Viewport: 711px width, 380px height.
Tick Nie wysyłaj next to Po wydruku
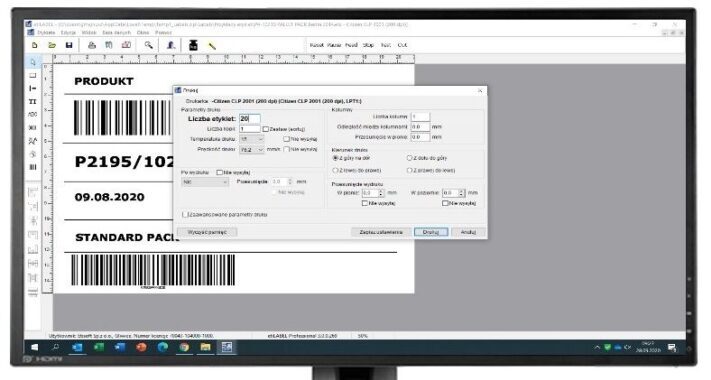click(219, 172)
